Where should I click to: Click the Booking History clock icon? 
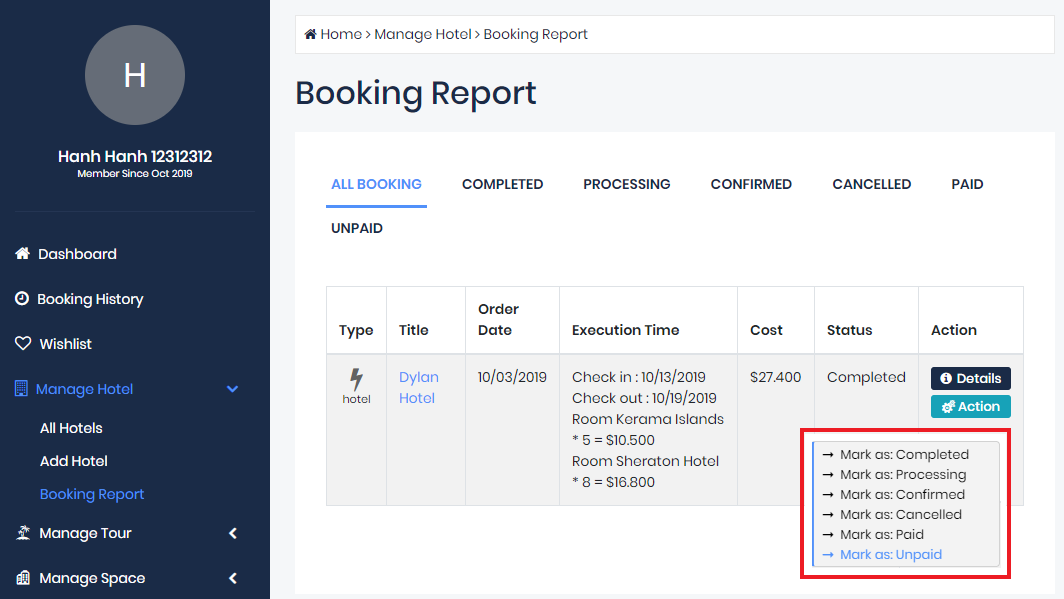tap(22, 299)
